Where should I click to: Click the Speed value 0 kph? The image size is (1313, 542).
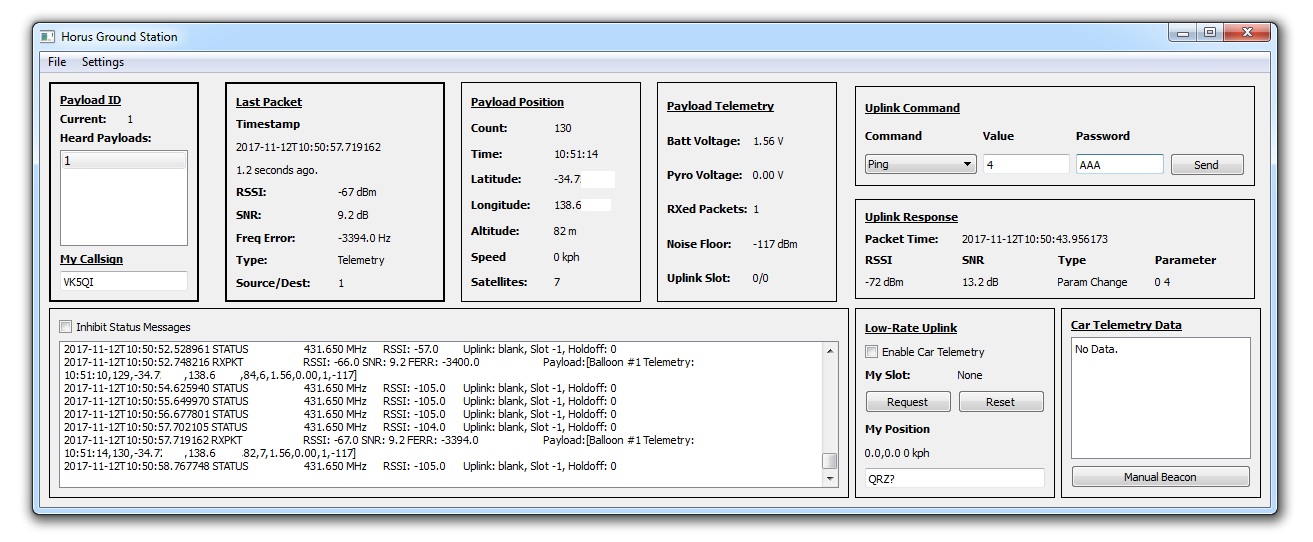(x=568, y=257)
